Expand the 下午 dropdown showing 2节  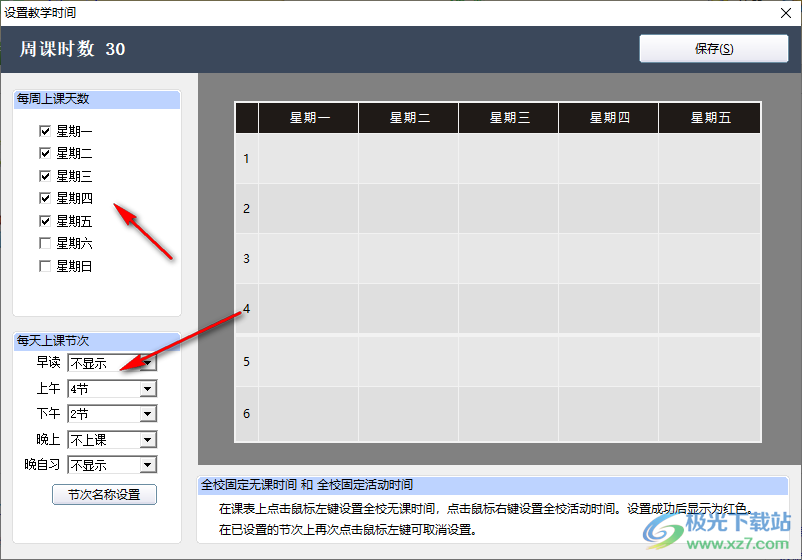point(112,414)
